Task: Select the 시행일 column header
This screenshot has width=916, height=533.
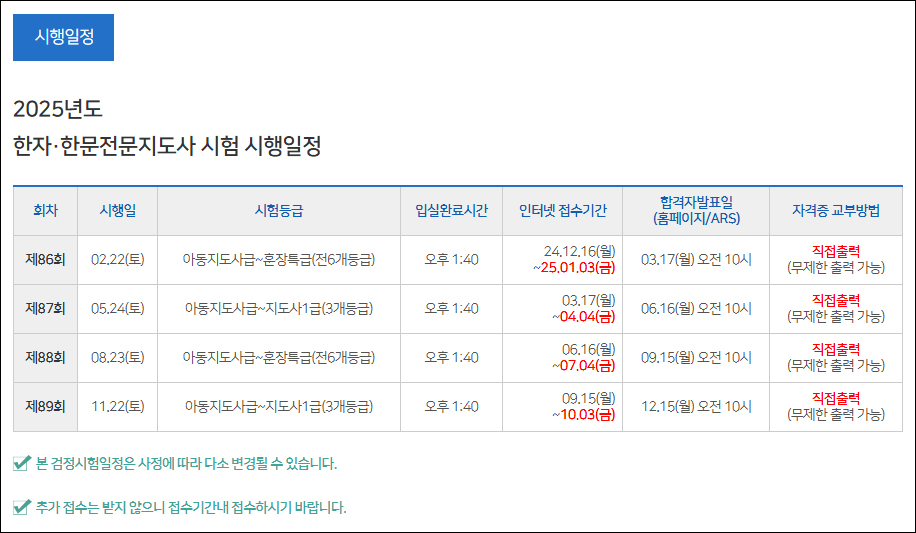Action: pos(117,211)
